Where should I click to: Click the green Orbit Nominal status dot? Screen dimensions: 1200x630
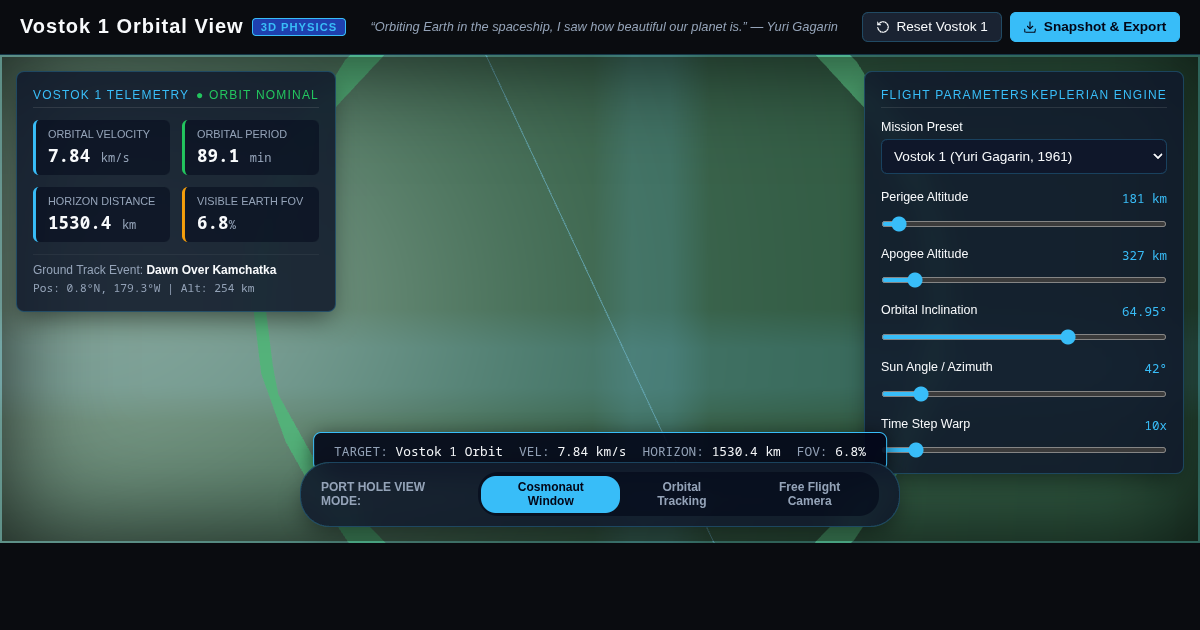coord(200,95)
